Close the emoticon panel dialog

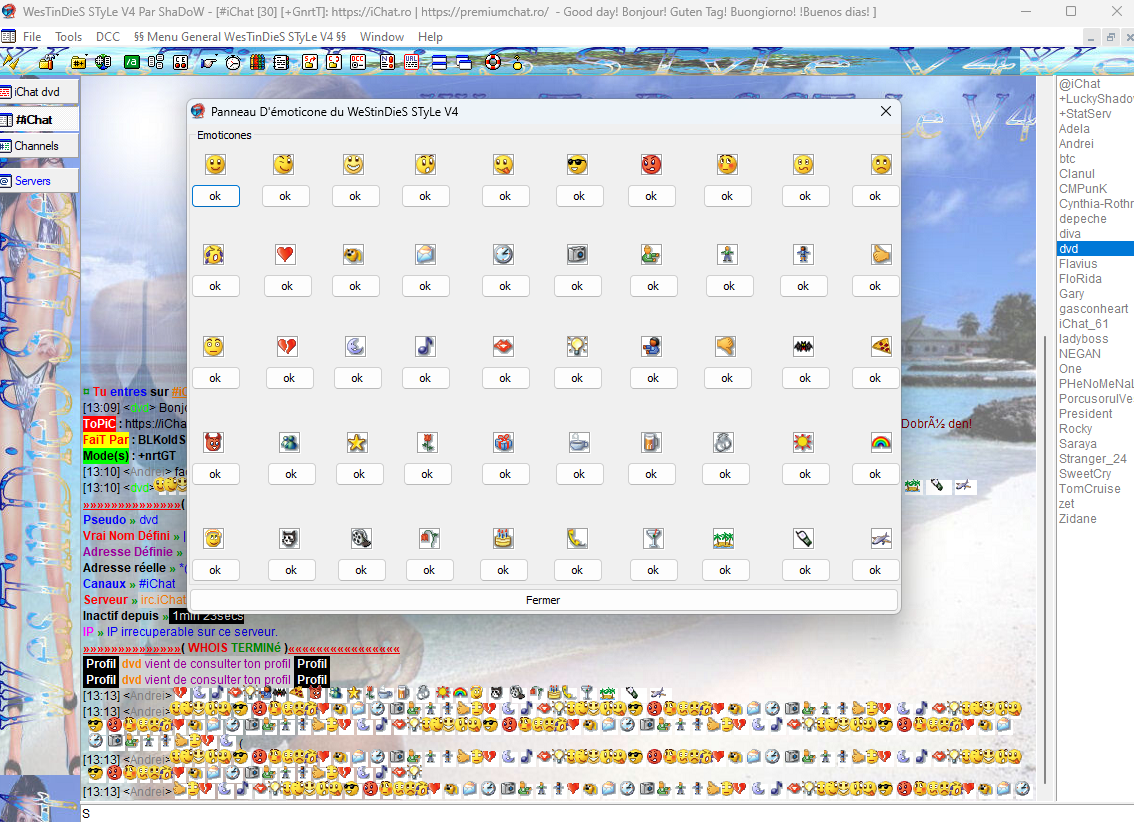(886, 111)
